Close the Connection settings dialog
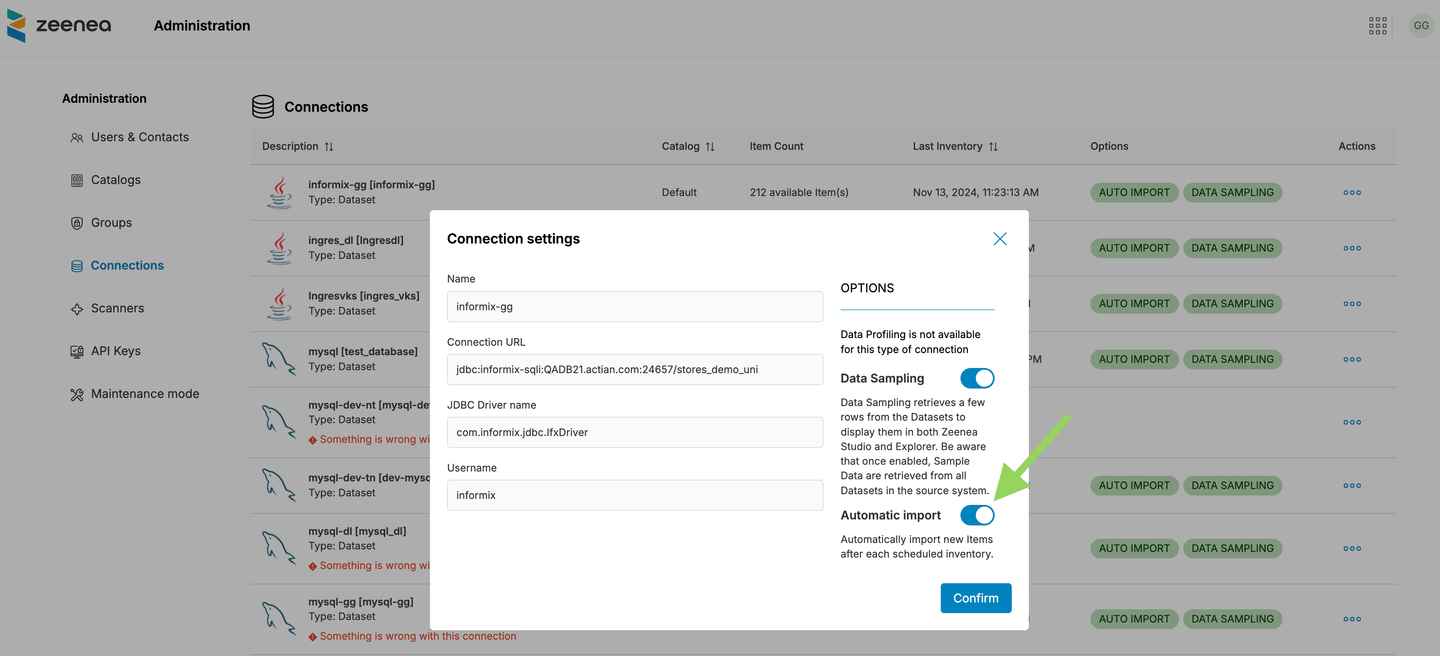The height and width of the screenshot is (656, 1440). point(999,239)
